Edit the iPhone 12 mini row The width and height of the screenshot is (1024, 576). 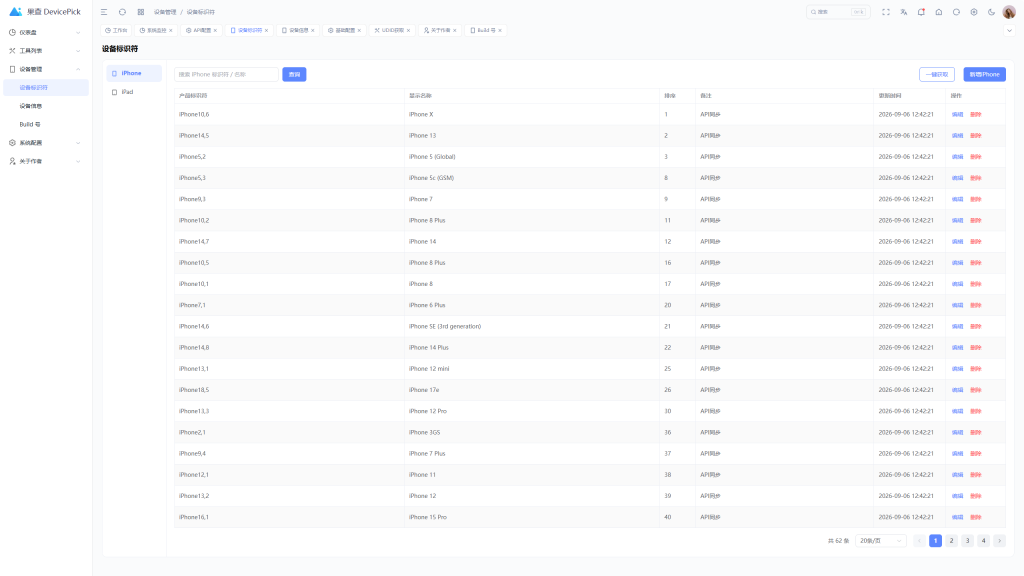(x=957, y=368)
